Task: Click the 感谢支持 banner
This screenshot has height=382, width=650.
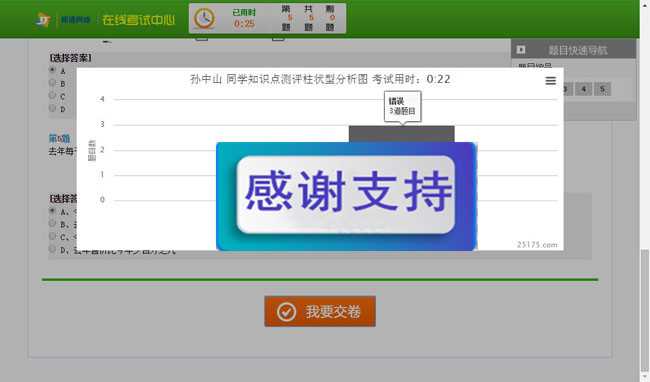Action: pos(347,196)
